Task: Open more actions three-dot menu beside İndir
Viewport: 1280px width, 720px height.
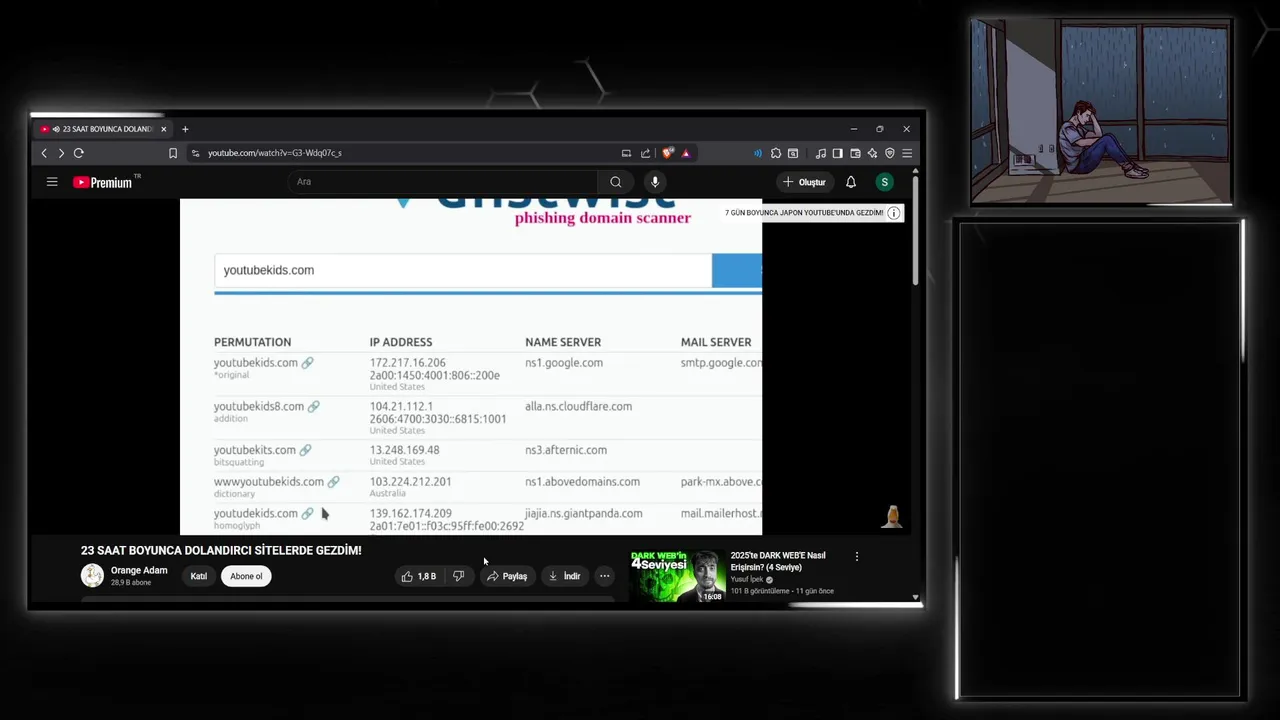Action: [x=604, y=576]
